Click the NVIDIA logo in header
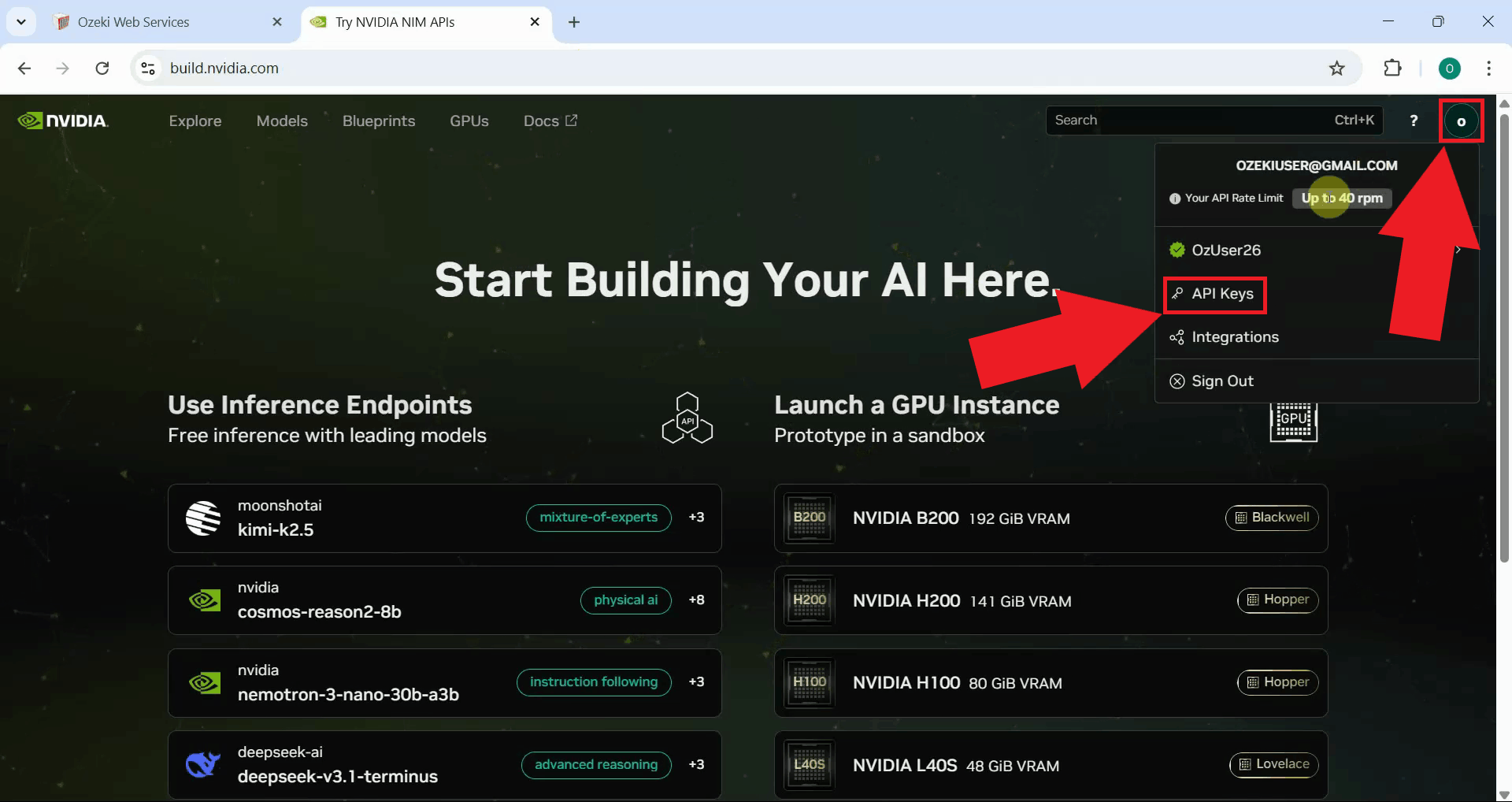 tap(63, 121)
